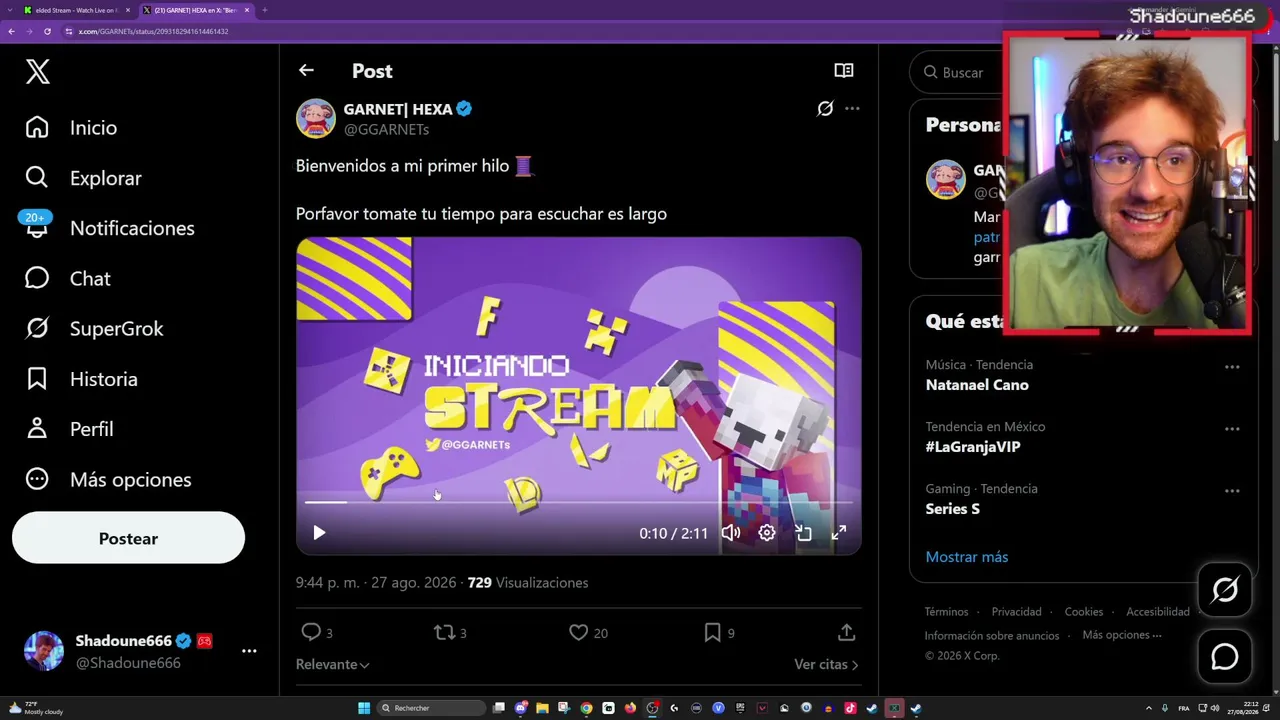Open GARNET| HEXA profile avatar
This screenshot has height=720, width=1280.
(315, 118)
